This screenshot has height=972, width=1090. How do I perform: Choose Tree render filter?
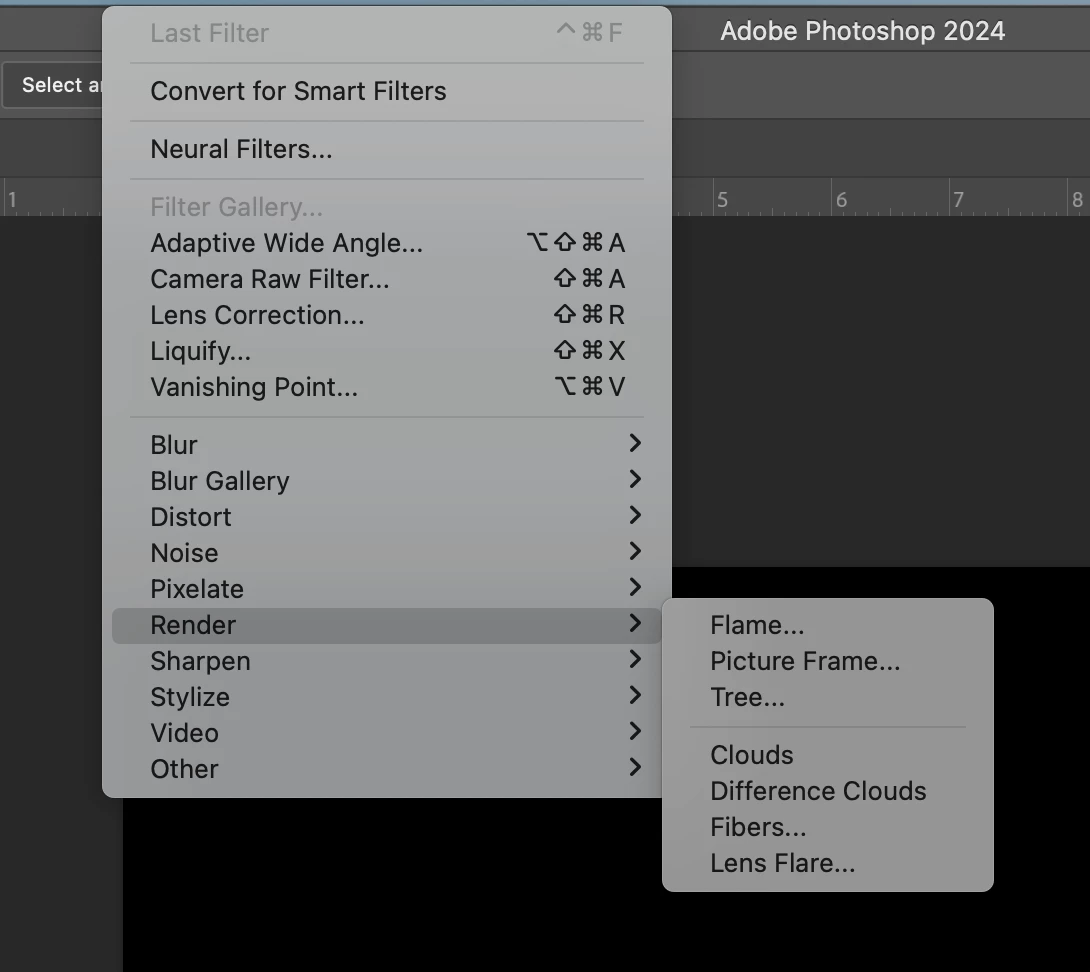pyautogui.click(x=828, y=697)
